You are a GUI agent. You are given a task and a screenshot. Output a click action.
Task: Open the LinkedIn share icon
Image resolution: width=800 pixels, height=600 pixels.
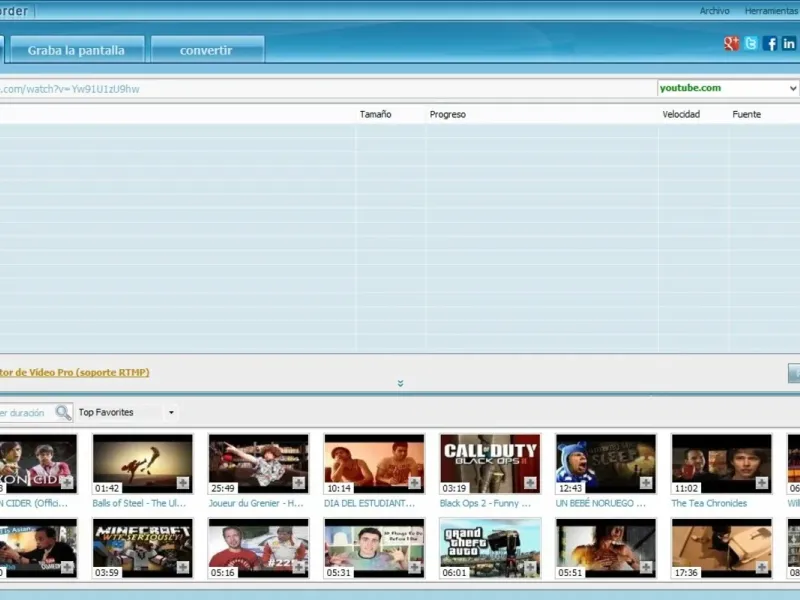[789, 44]
